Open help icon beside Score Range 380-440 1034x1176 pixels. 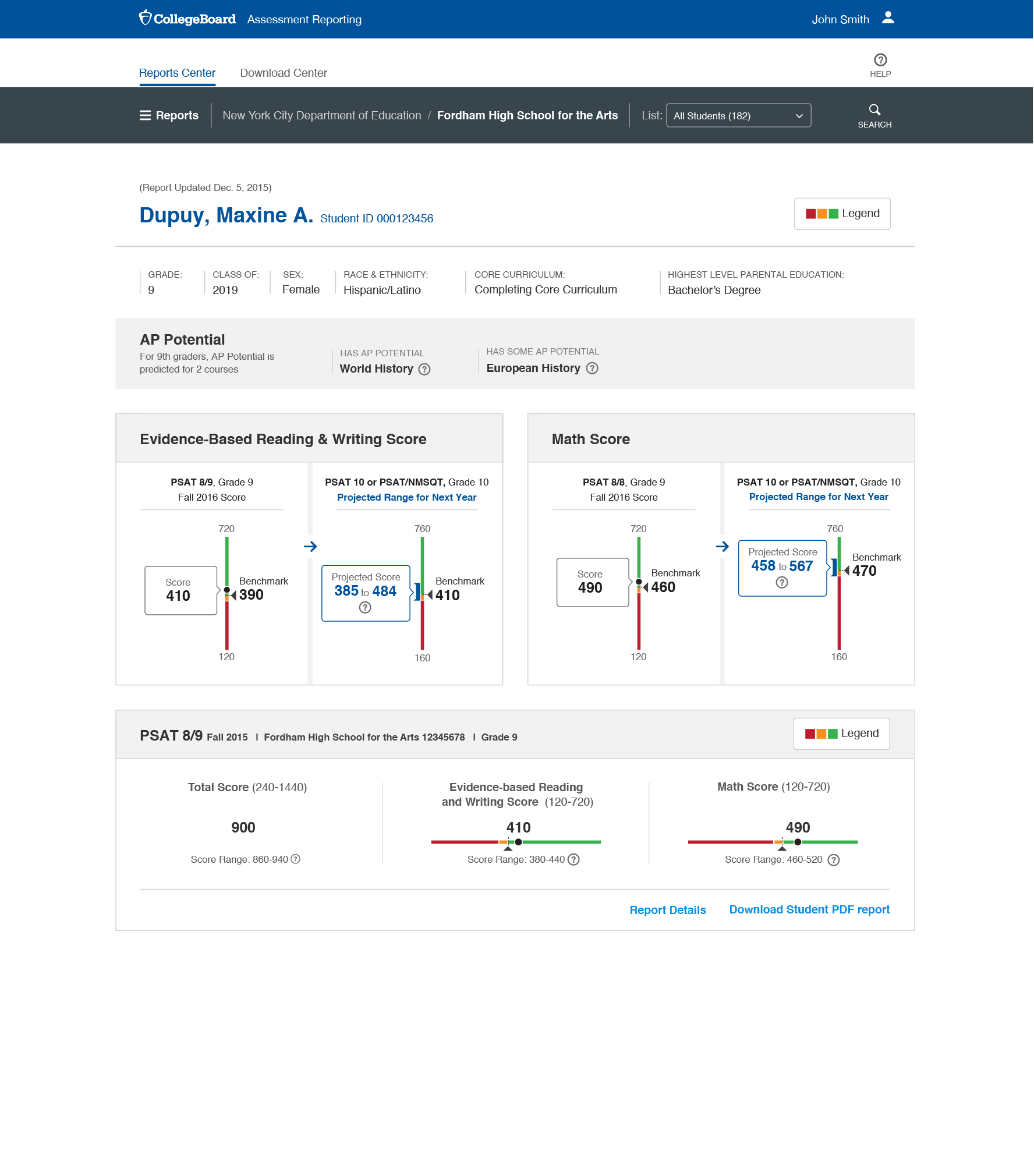[573, 860]
